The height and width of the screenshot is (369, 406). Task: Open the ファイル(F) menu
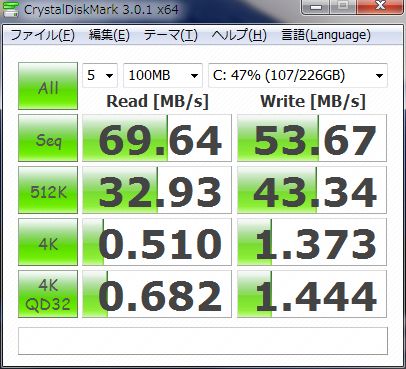pyautogui.click(x=43, y=35)
